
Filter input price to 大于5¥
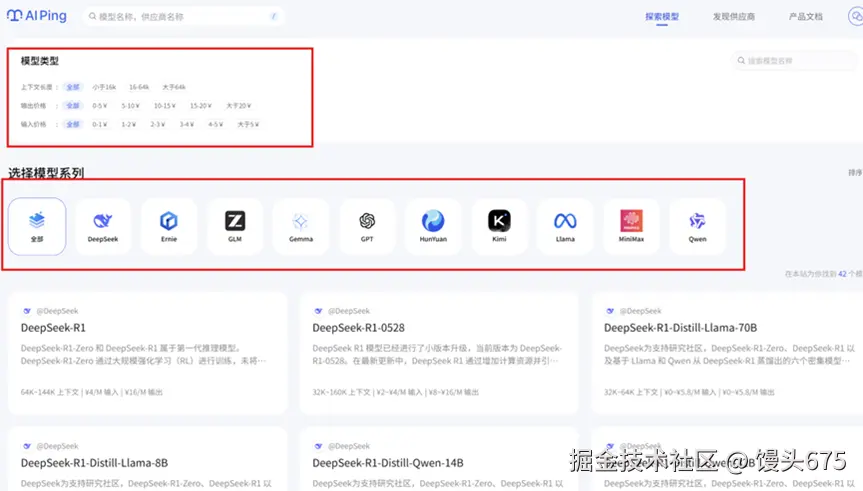coord(248,124)
